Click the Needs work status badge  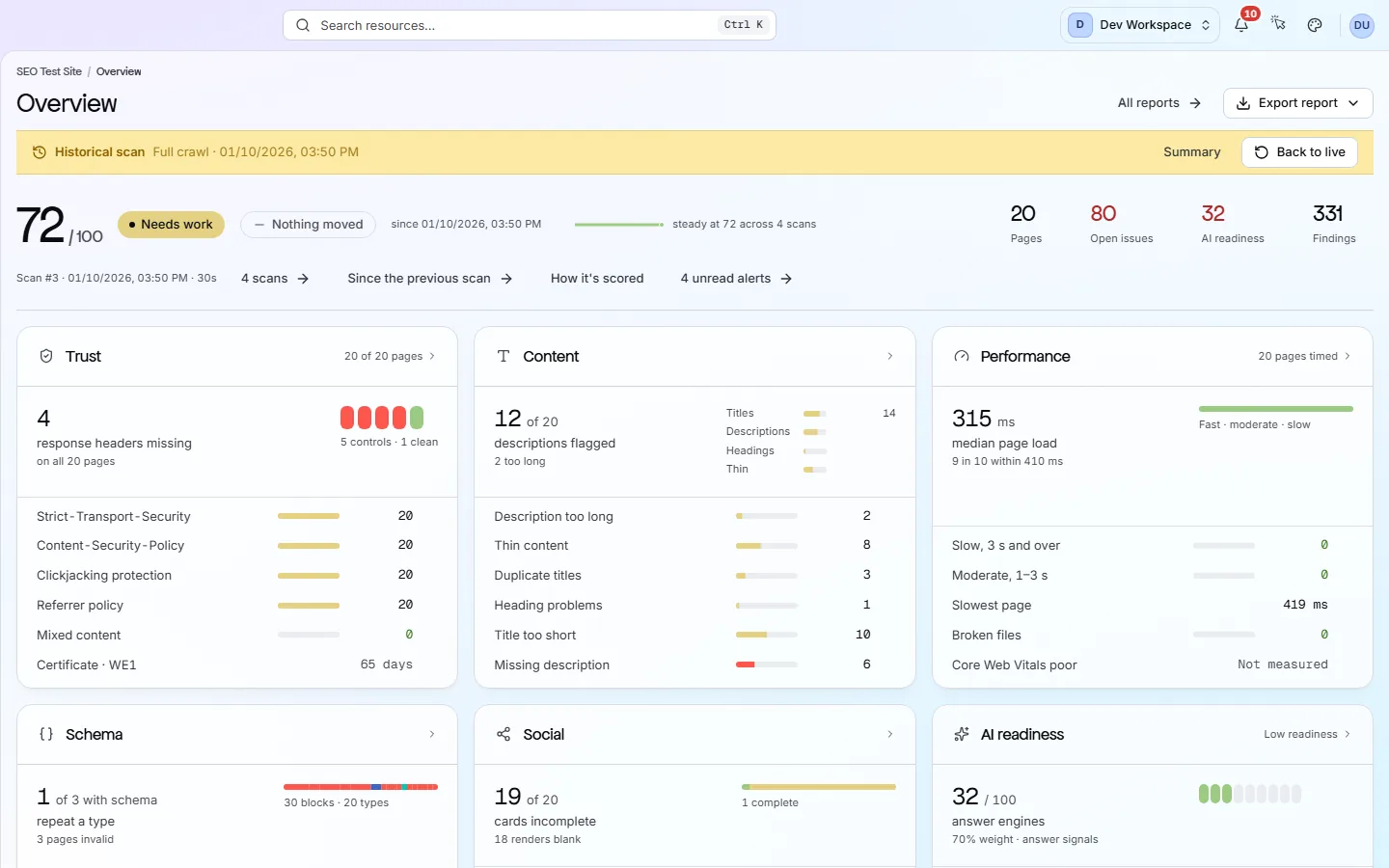tap(171, 225)
